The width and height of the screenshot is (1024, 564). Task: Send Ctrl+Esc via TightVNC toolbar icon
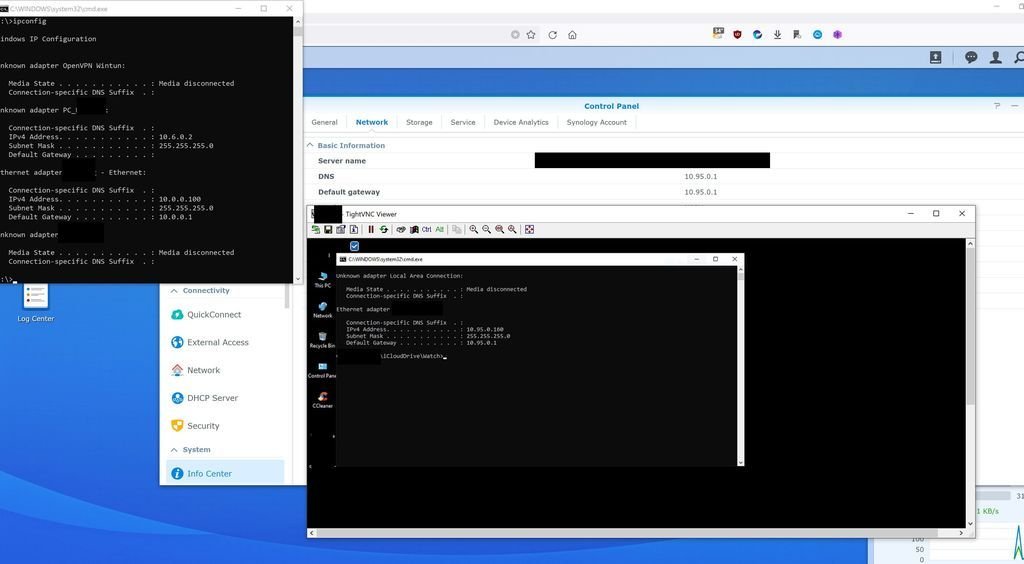(414, 229)
